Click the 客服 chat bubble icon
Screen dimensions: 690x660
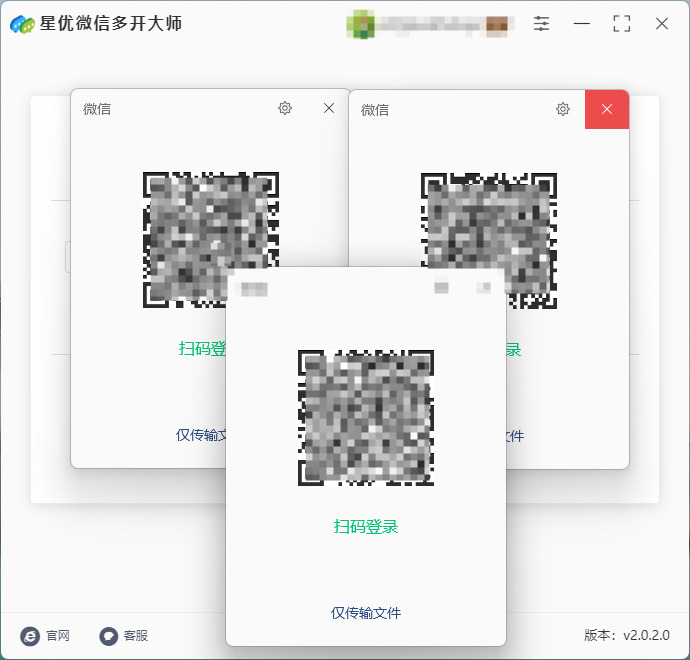tap(109, 636)
